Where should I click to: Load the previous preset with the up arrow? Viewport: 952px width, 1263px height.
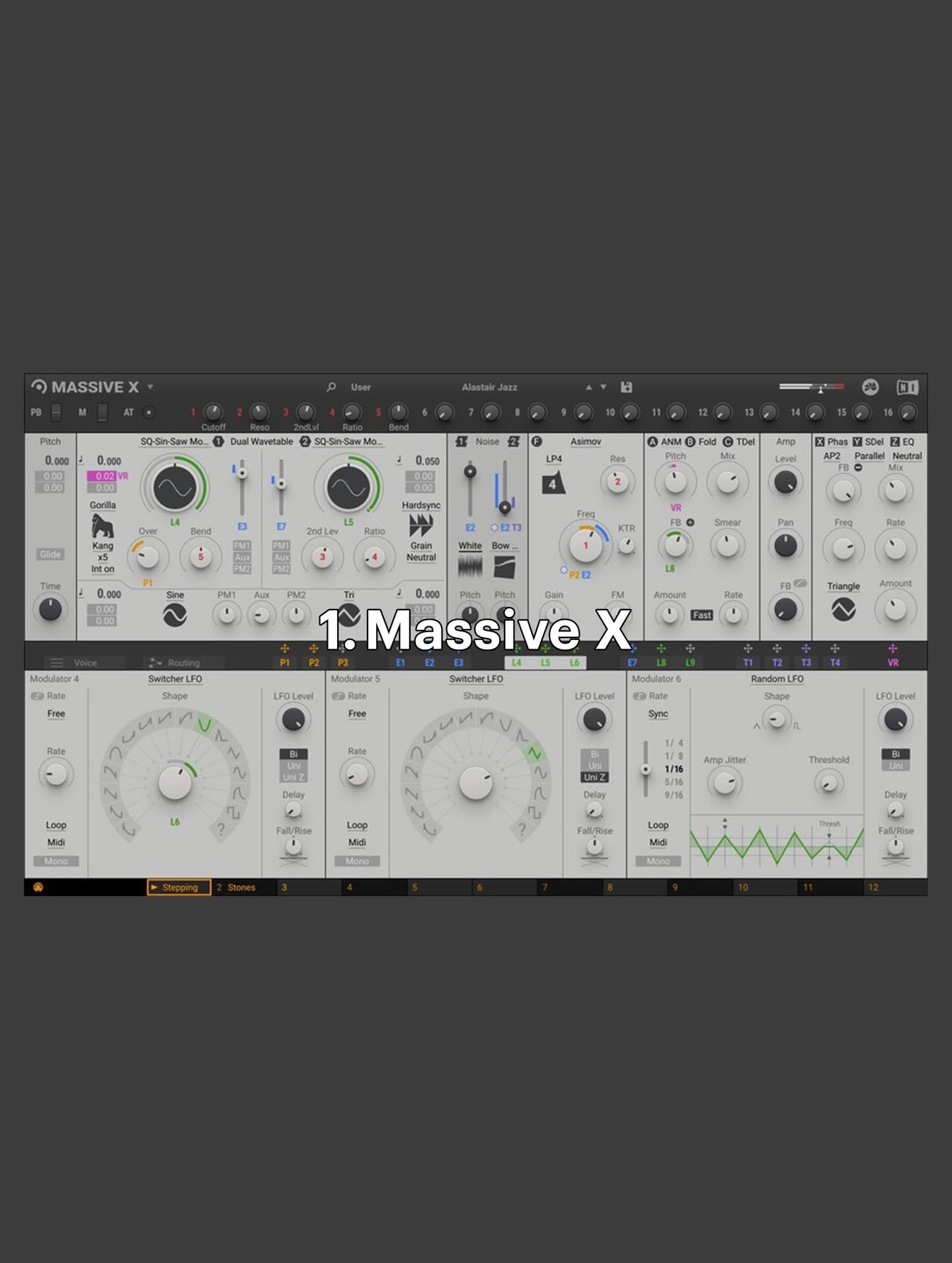point(588,387)
